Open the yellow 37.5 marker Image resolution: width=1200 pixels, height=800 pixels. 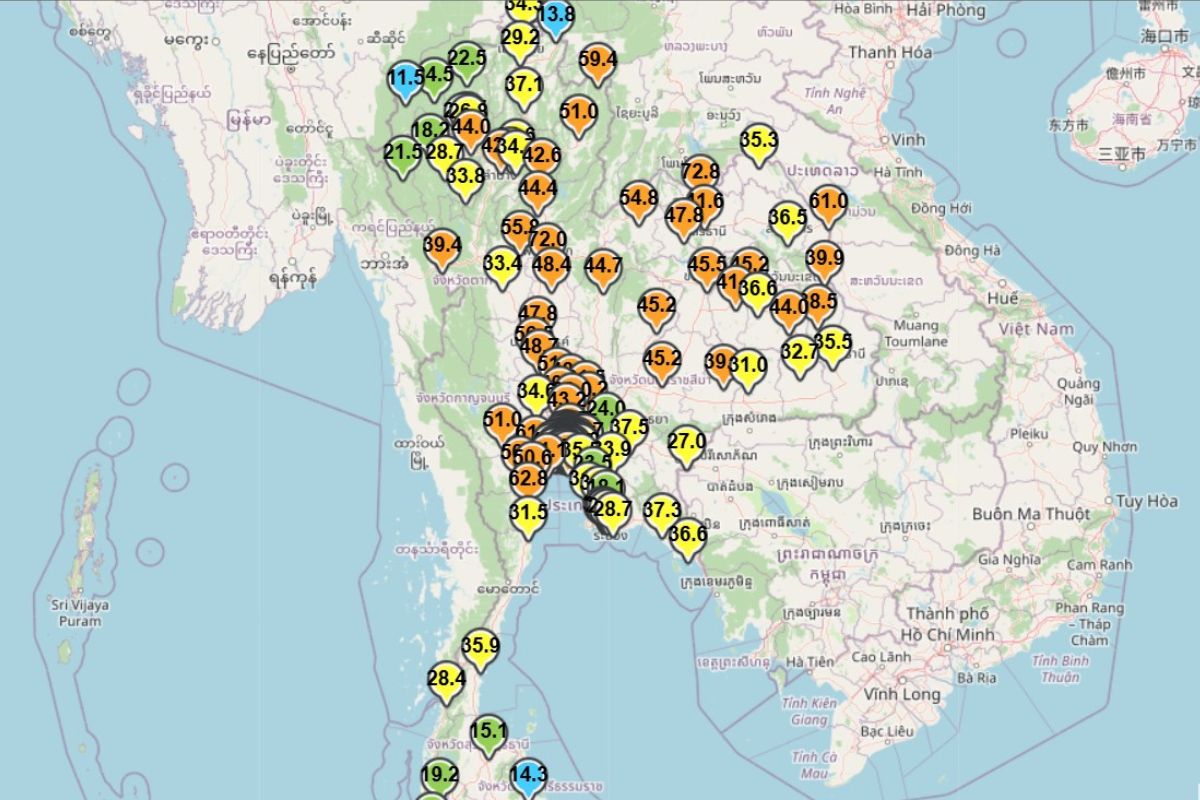click(x=629, y=431)
